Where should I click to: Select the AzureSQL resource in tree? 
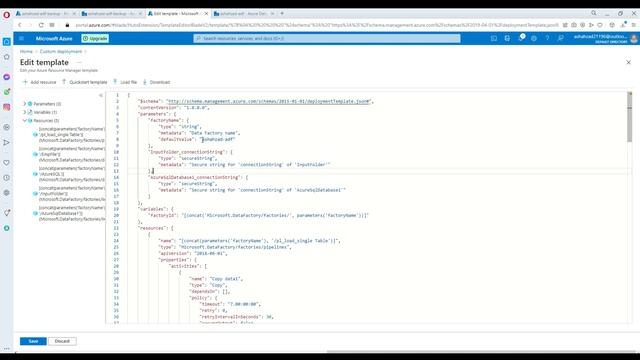69,174
